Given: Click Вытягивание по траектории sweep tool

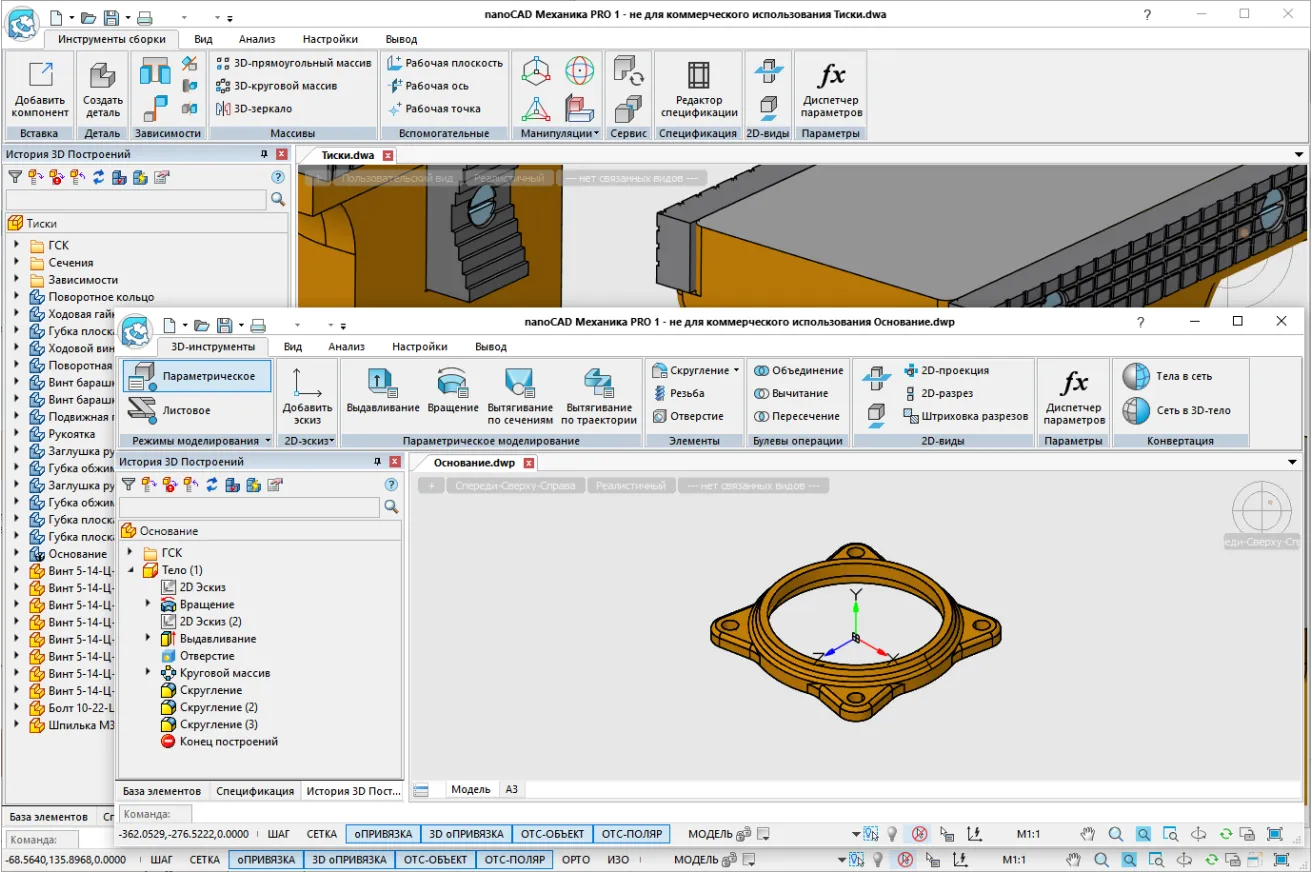Looking at the screenshot, I should pos(598,391).
